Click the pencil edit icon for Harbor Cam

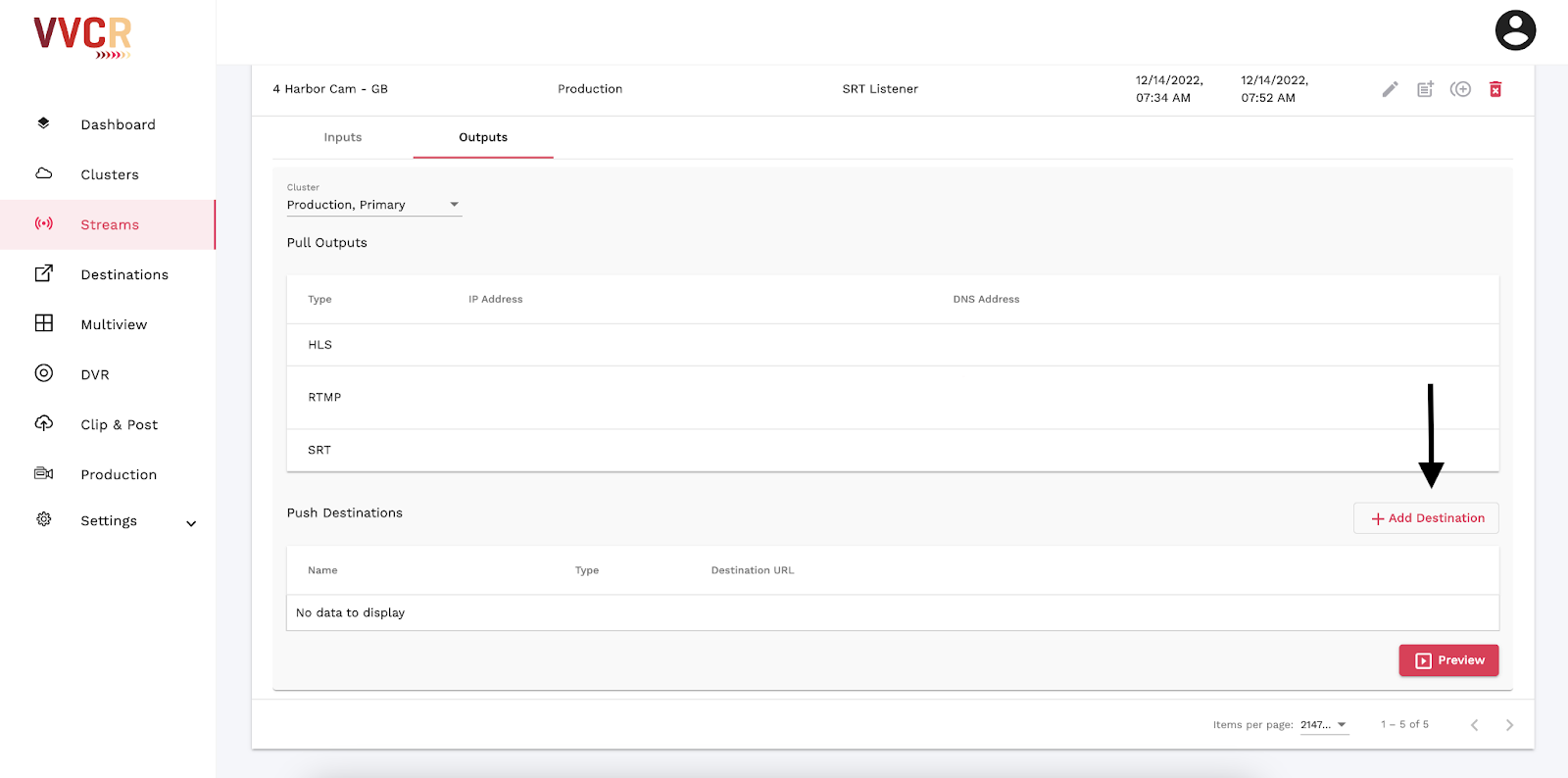tap(1390, 89)
